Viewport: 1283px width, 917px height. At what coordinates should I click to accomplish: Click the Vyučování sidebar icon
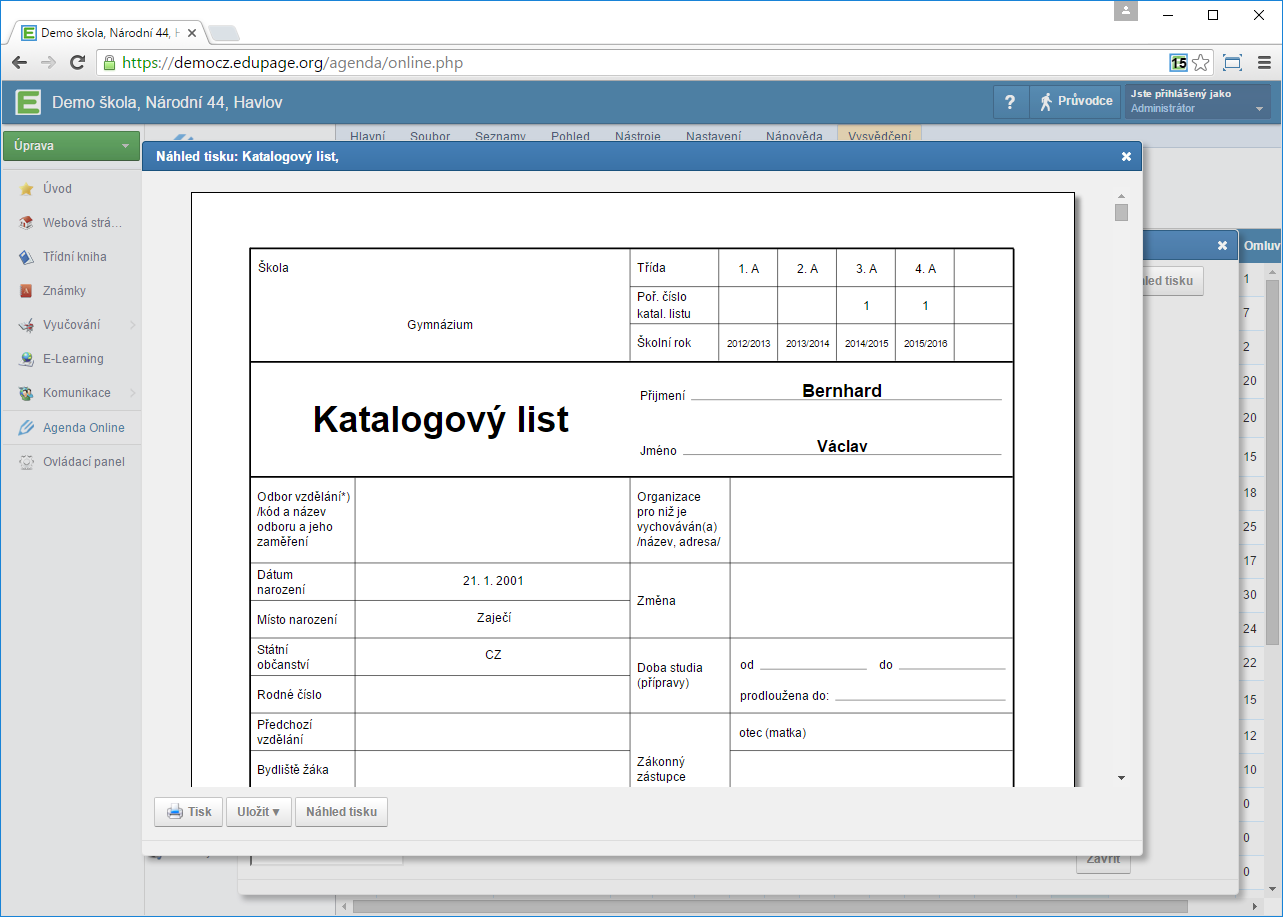coord(27,325)
